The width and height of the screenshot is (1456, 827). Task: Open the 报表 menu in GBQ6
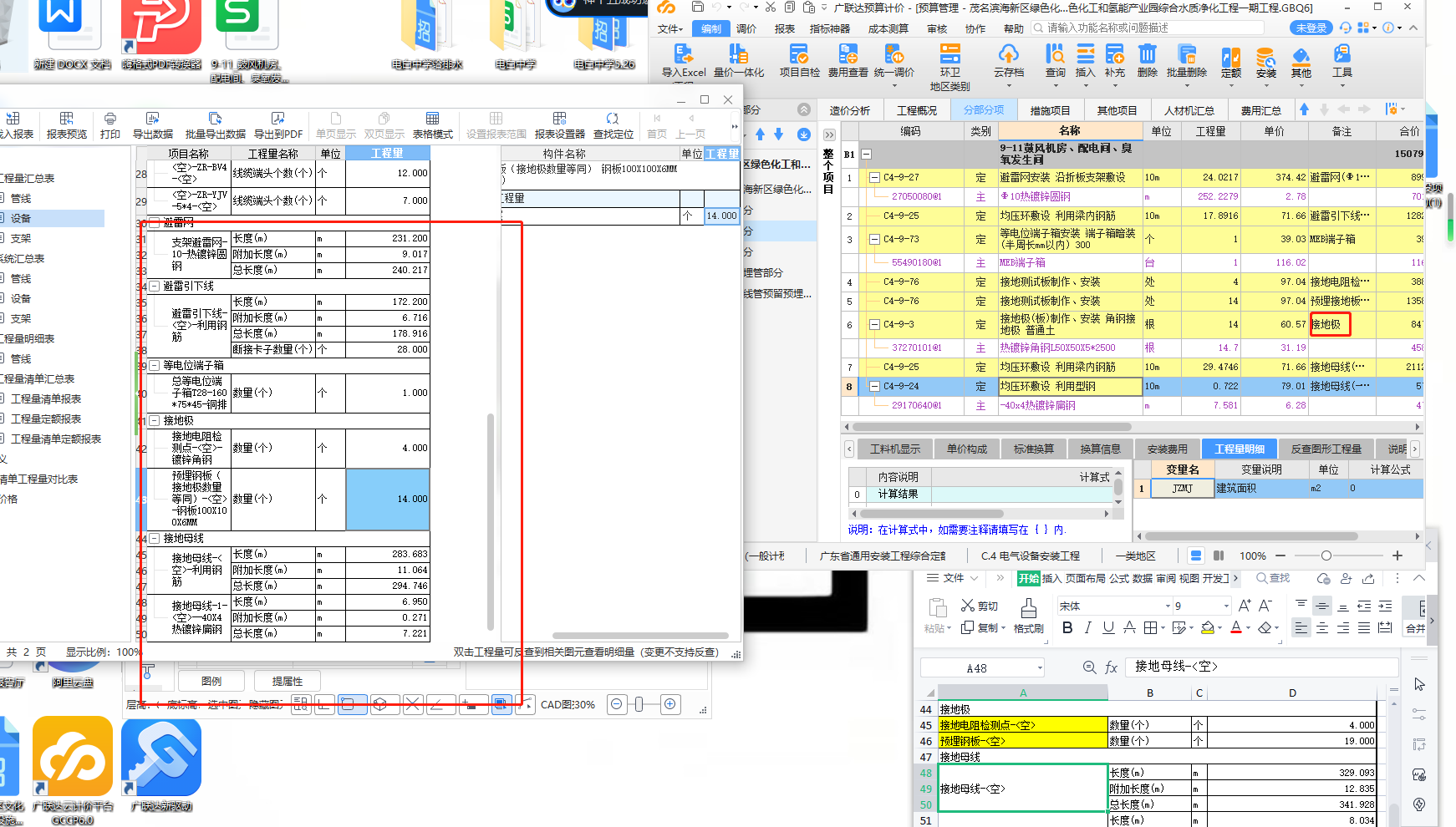pyautogui.click(x=785, y=28)
